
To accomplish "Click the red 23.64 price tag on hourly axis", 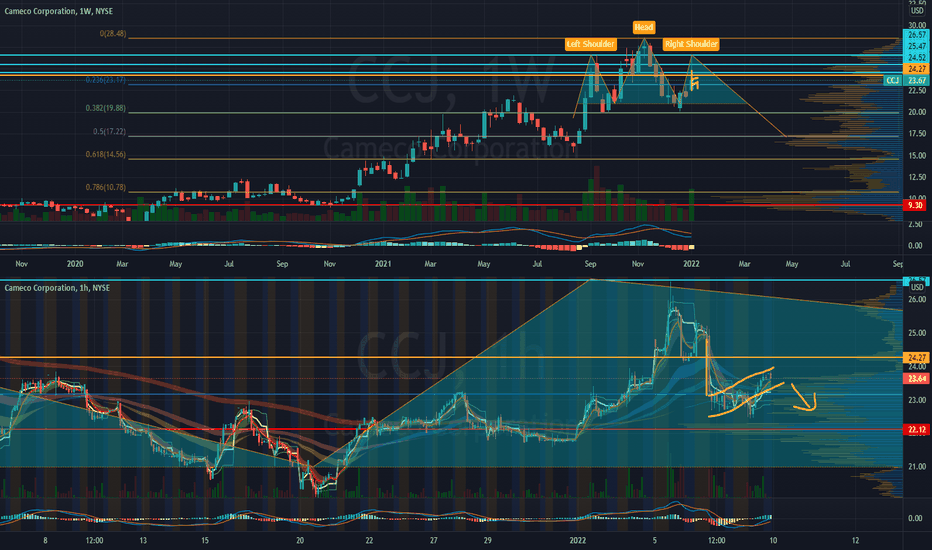I will tap(917, 379).
